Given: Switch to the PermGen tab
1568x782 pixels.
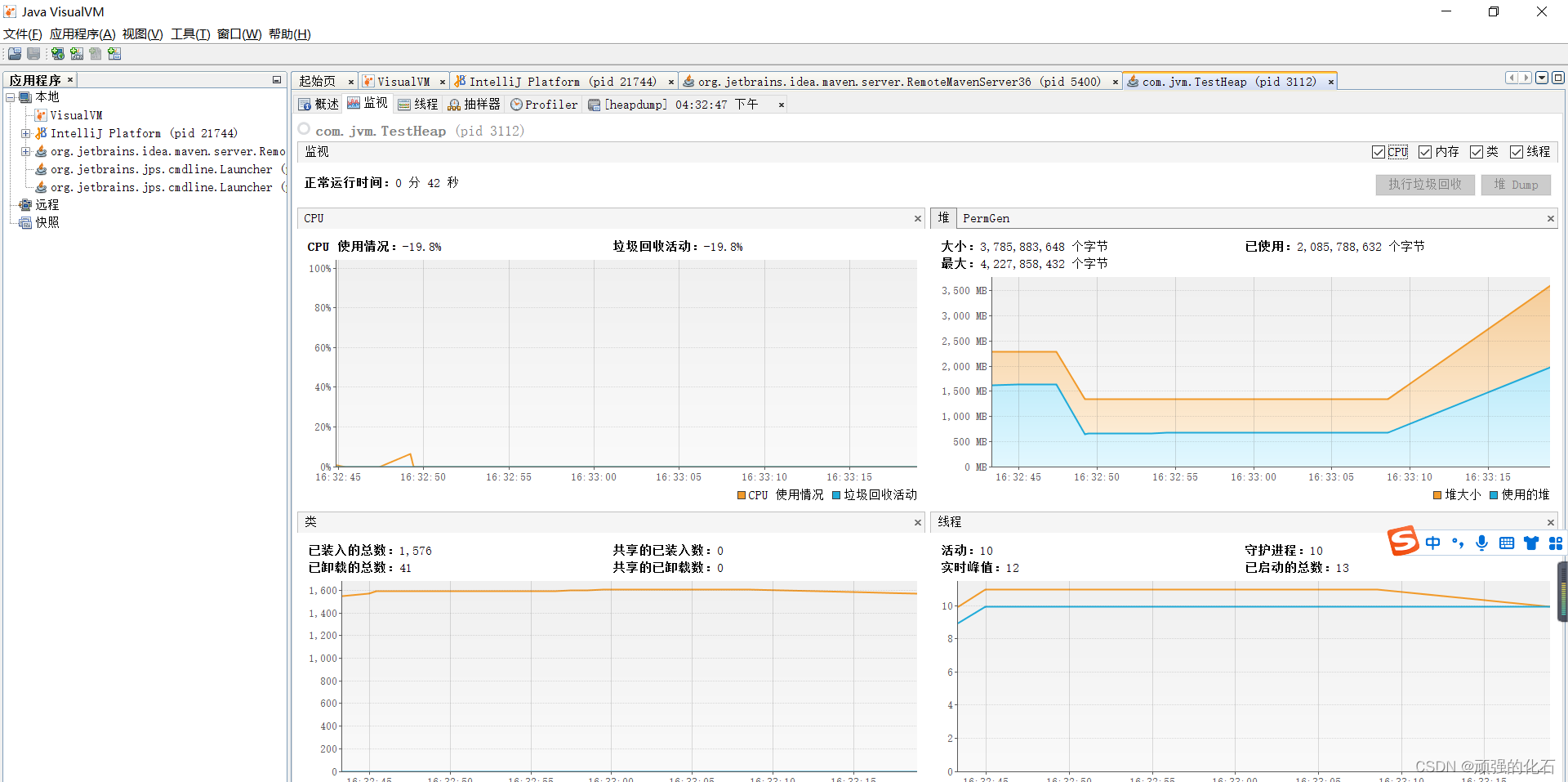Looking at the screenshot, I should [986, 218].
